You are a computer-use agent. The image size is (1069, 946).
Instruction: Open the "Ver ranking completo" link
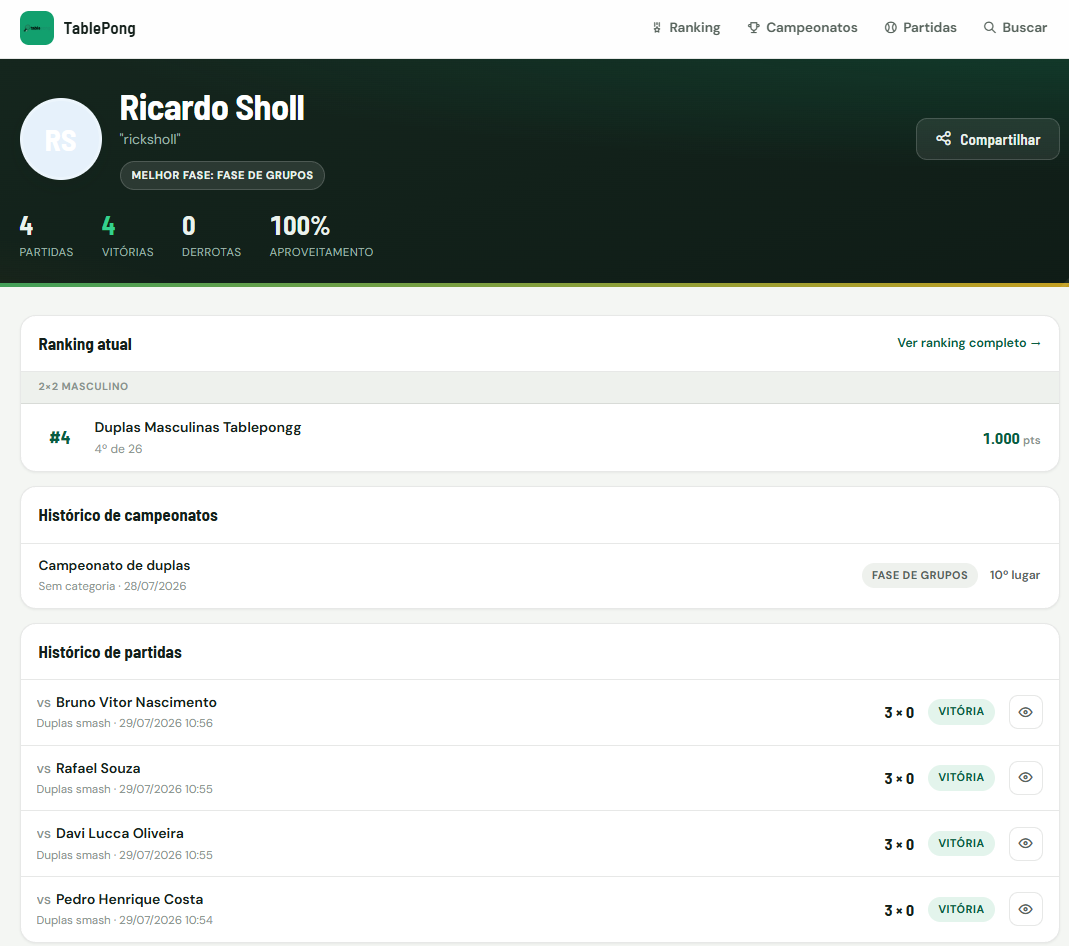pyautogui.click(x=969, y=343)
